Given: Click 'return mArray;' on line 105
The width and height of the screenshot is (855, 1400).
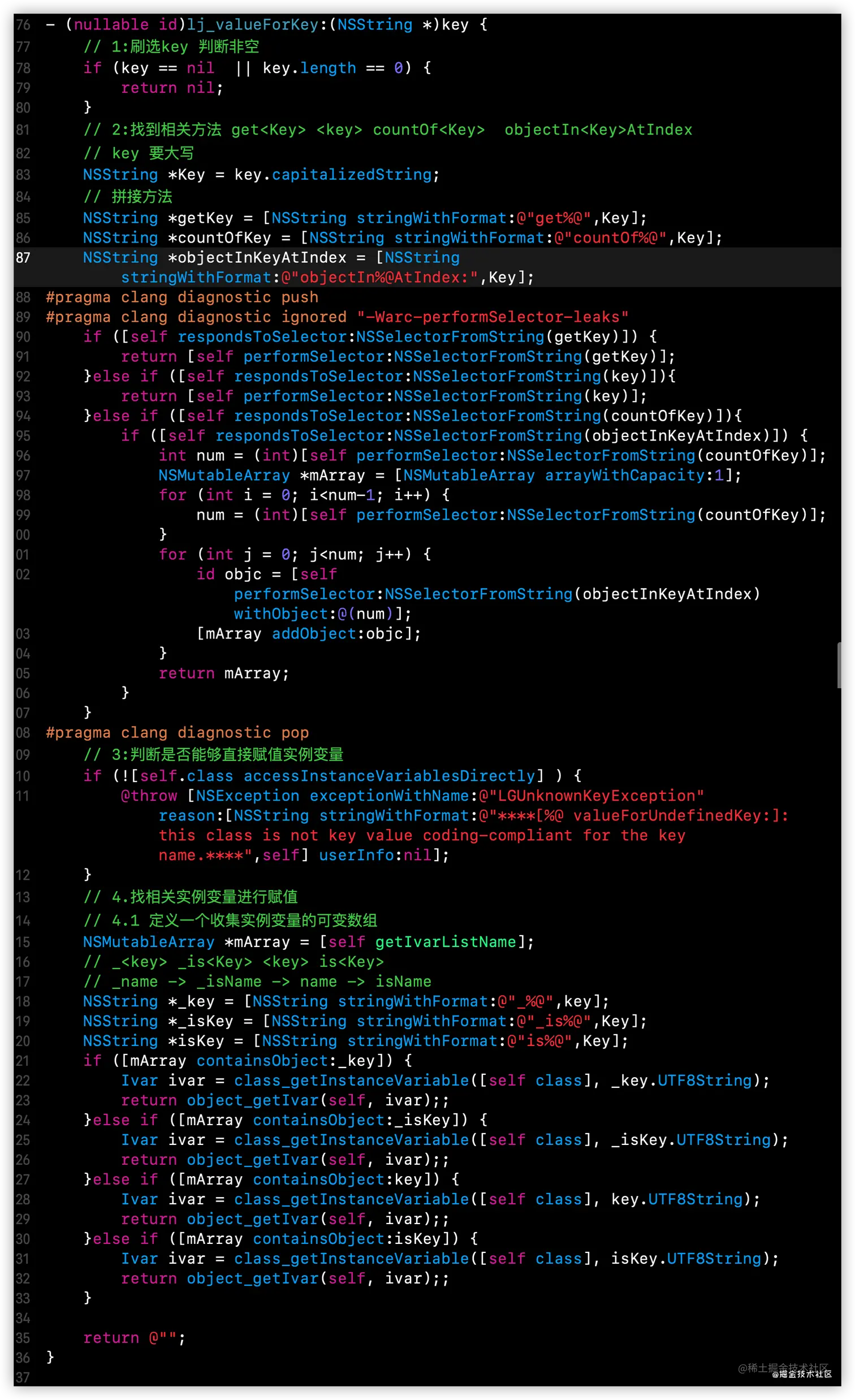Looking at the screenshot, I should tap(224, 673).
